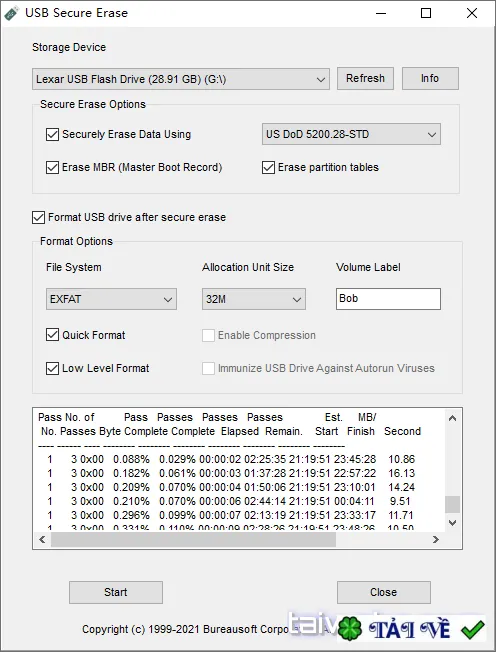496x652 pixels.
Task: Toggle the Quick Format checkbox
Action: point(52,335)
